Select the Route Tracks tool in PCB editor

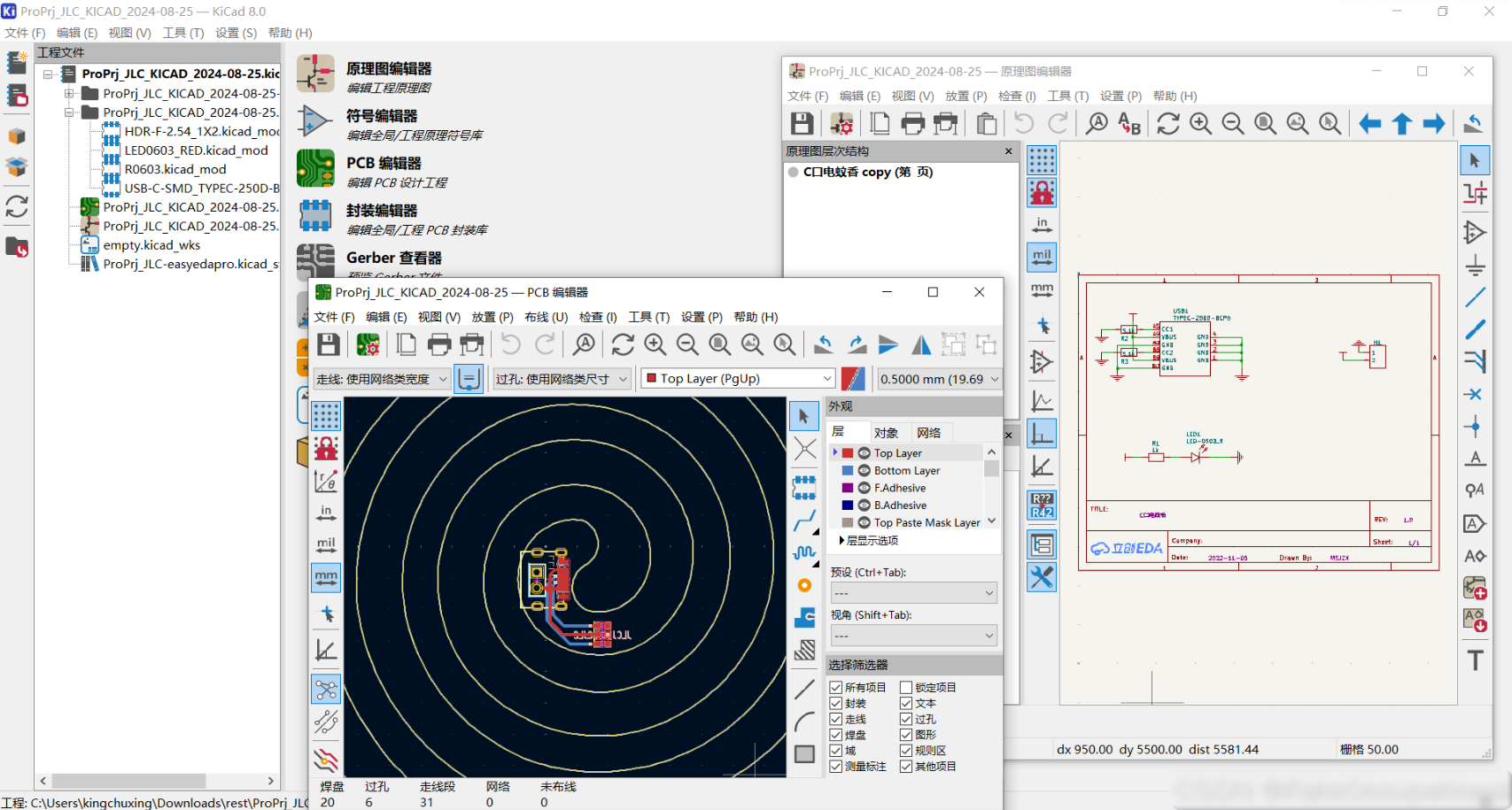pyautogui.click(x=804, y=521)
